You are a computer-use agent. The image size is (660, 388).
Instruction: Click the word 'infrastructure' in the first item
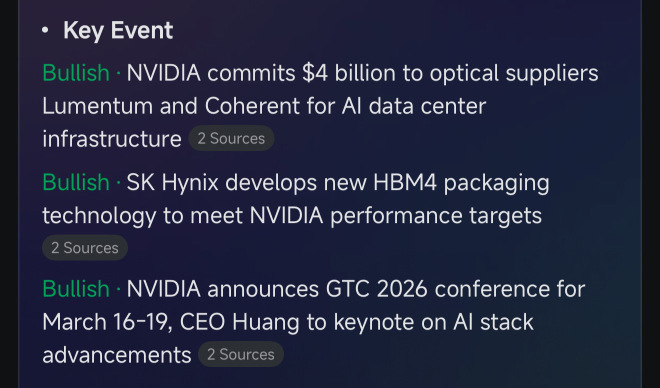(112, 138)
